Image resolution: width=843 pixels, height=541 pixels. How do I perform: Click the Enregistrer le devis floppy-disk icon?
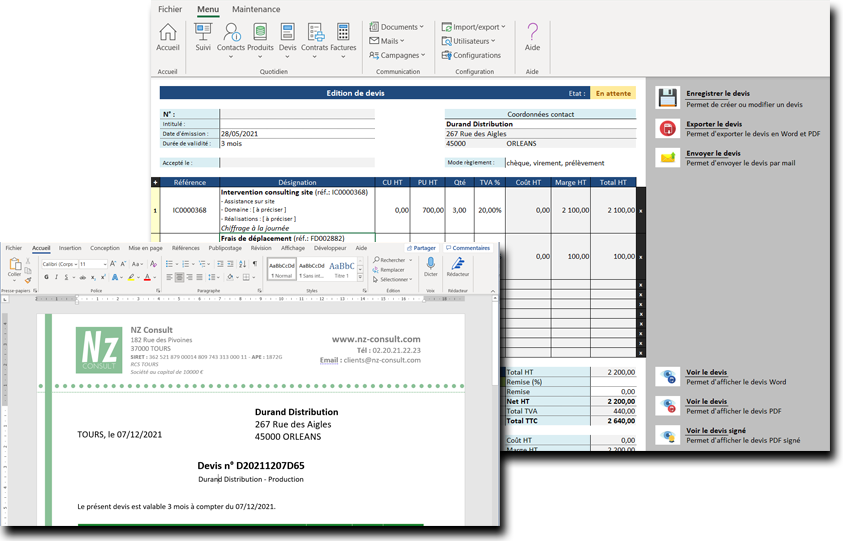[668, 98]
